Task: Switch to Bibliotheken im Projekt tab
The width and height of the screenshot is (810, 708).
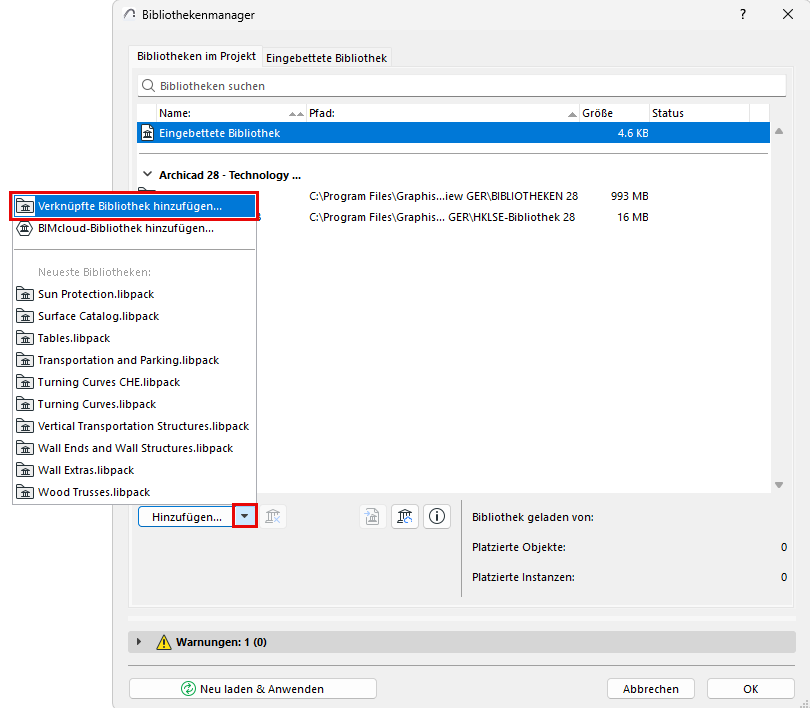Action: click(x=196, y=56)
